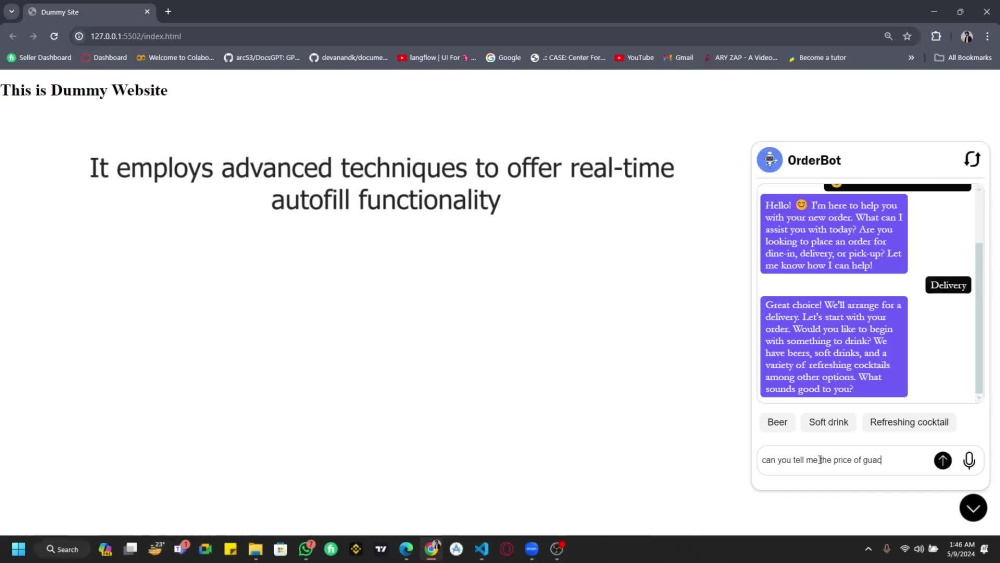Bookmark this page with the star
This screenshot has width=1000, height=563.
coord(907,36)
